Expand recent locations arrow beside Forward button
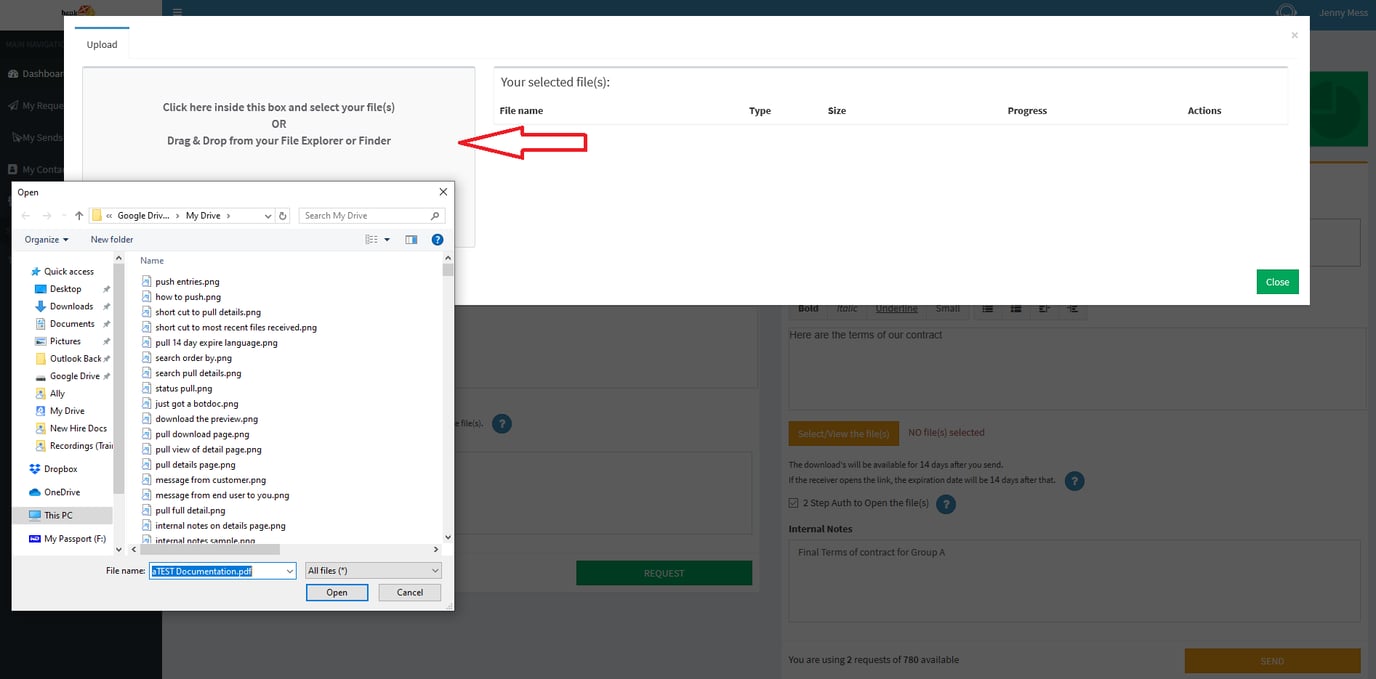The width and height of the screenshot is (1376, 679). click(63, 216)
